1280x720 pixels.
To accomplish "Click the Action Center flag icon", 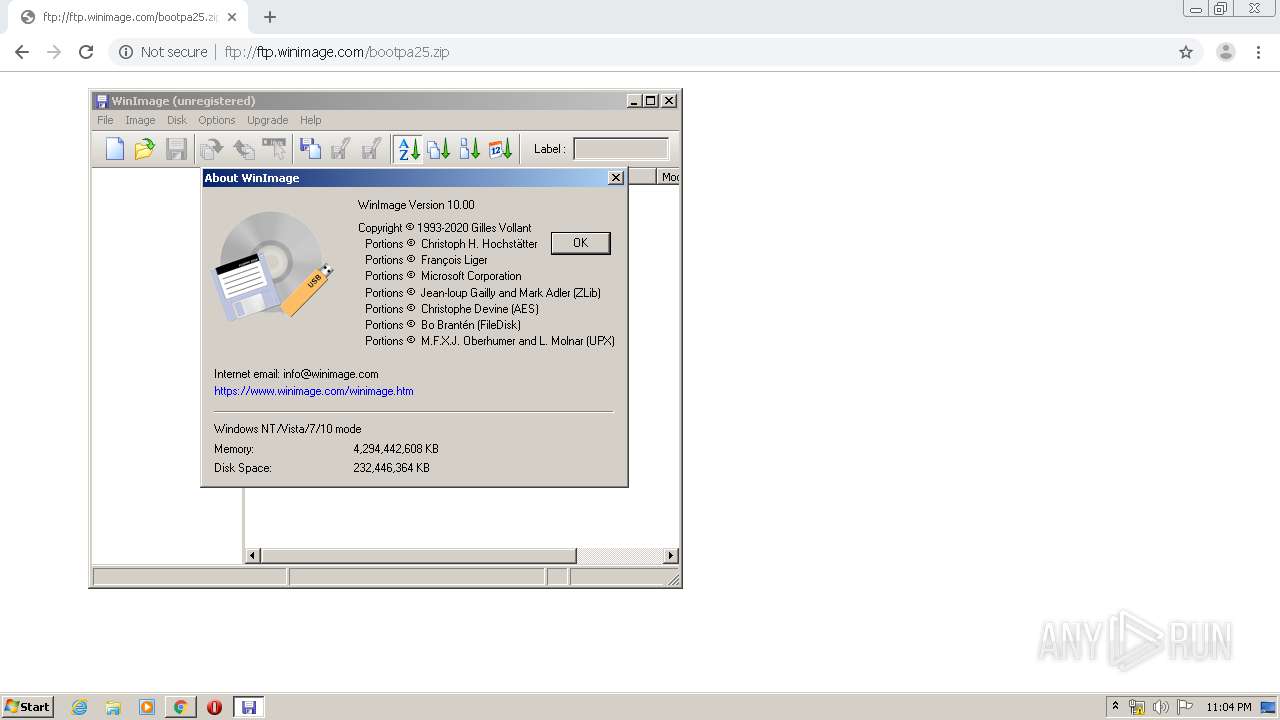I will coord(1185,707).
